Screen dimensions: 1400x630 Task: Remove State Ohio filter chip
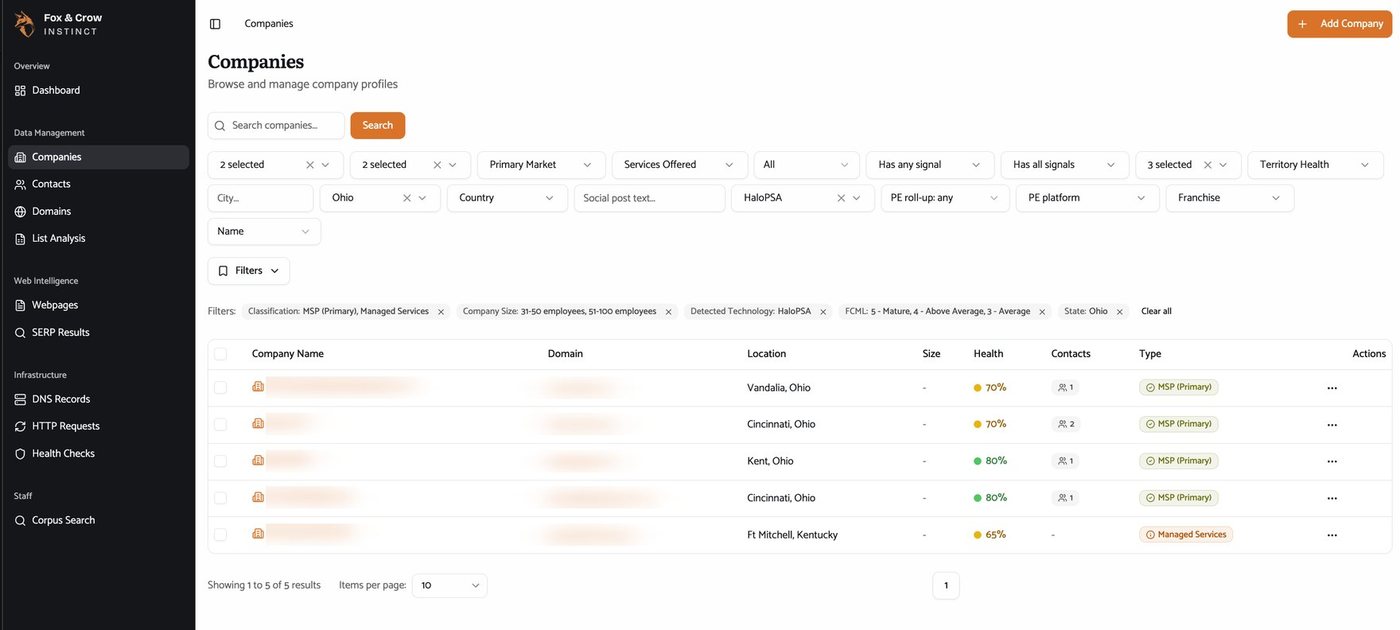coord(1120,312)
